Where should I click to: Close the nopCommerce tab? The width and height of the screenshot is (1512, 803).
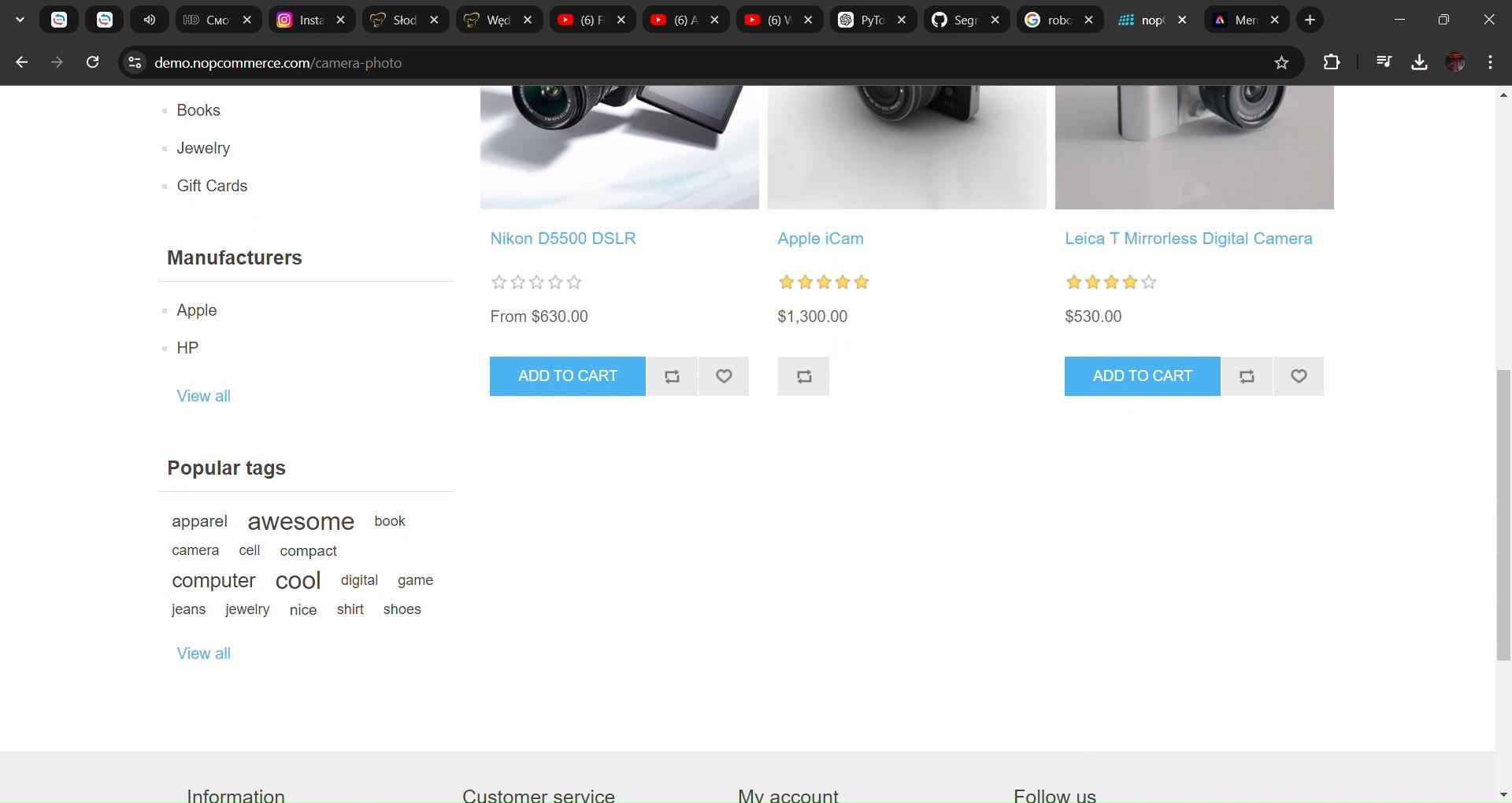point(1182,20)
